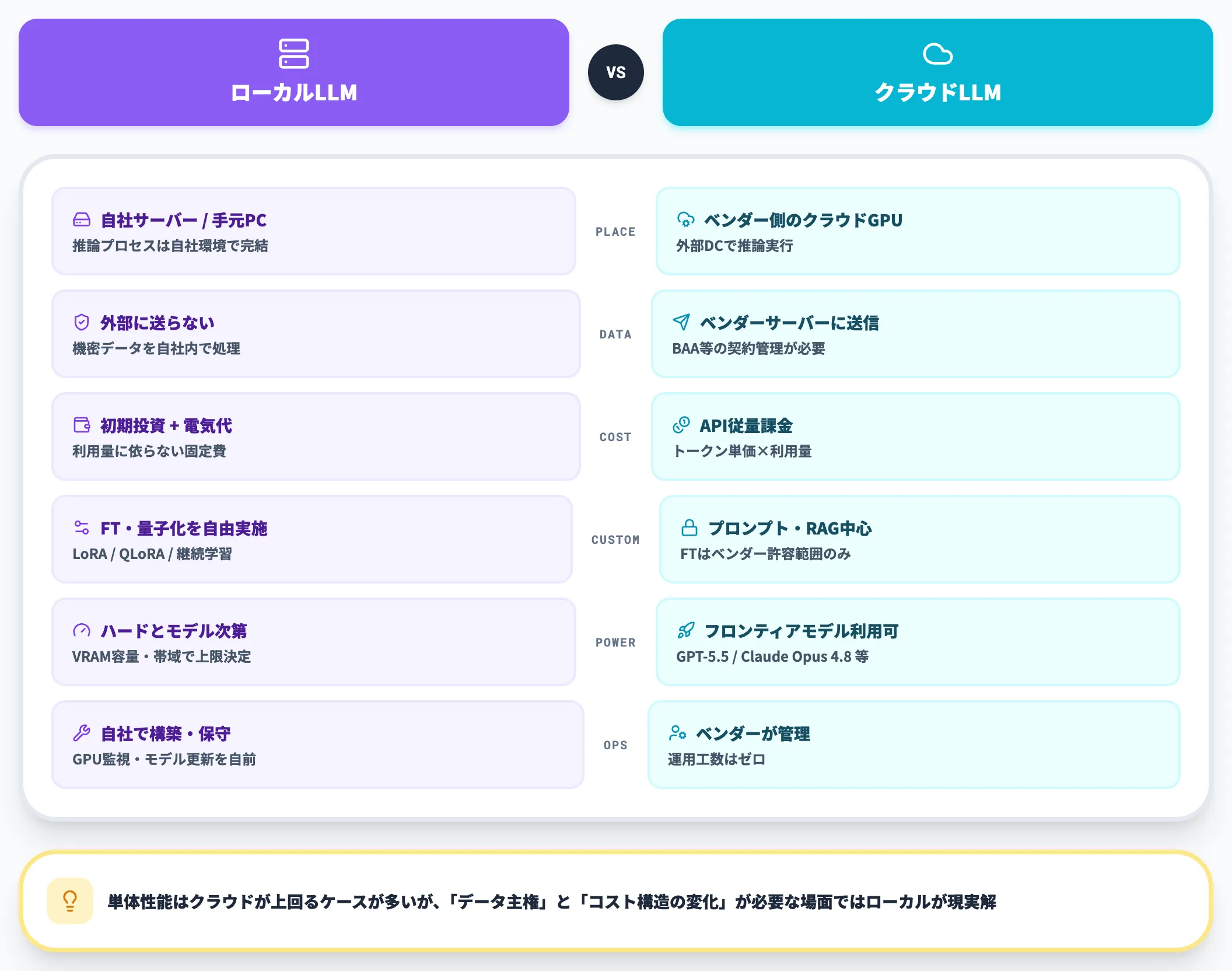Click the text LoRA / QLoRA / 継続学習
1232x971 pixels.
(x=152, y=554)
